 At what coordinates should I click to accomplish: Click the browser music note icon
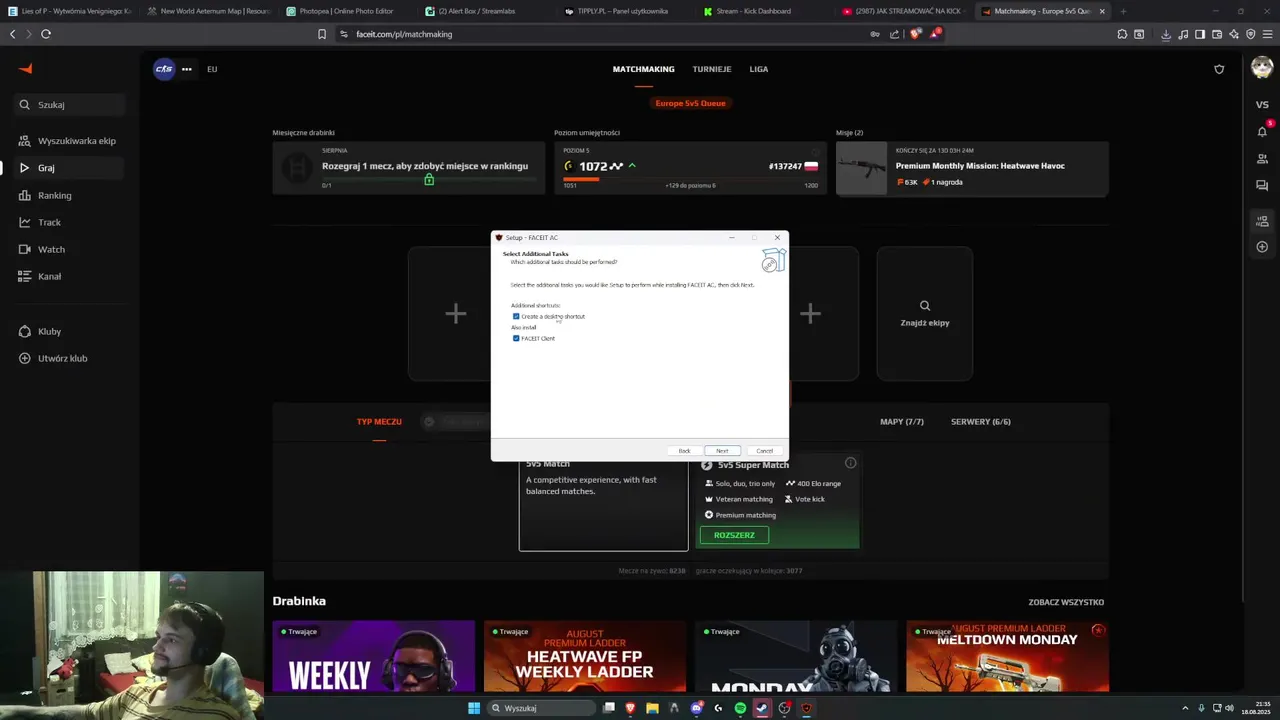click(1183, 34)
